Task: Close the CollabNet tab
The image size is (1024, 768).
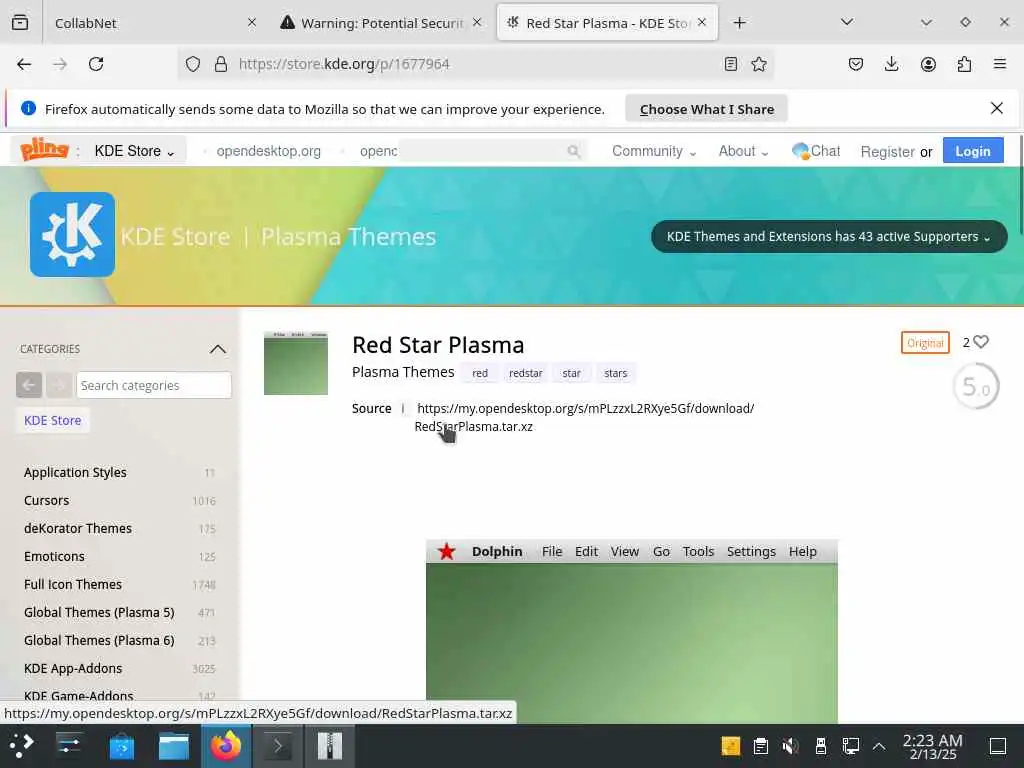Action: click(252, 23)
